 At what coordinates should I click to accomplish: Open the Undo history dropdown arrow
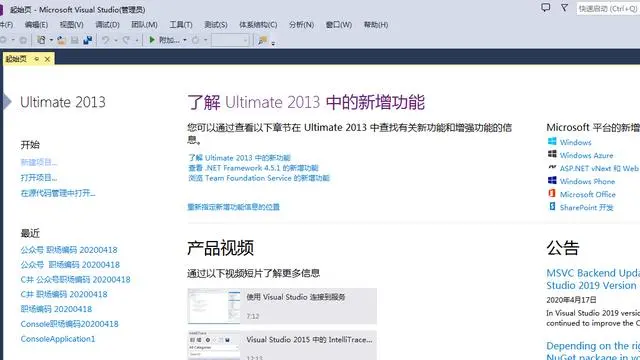click(116, 40)
